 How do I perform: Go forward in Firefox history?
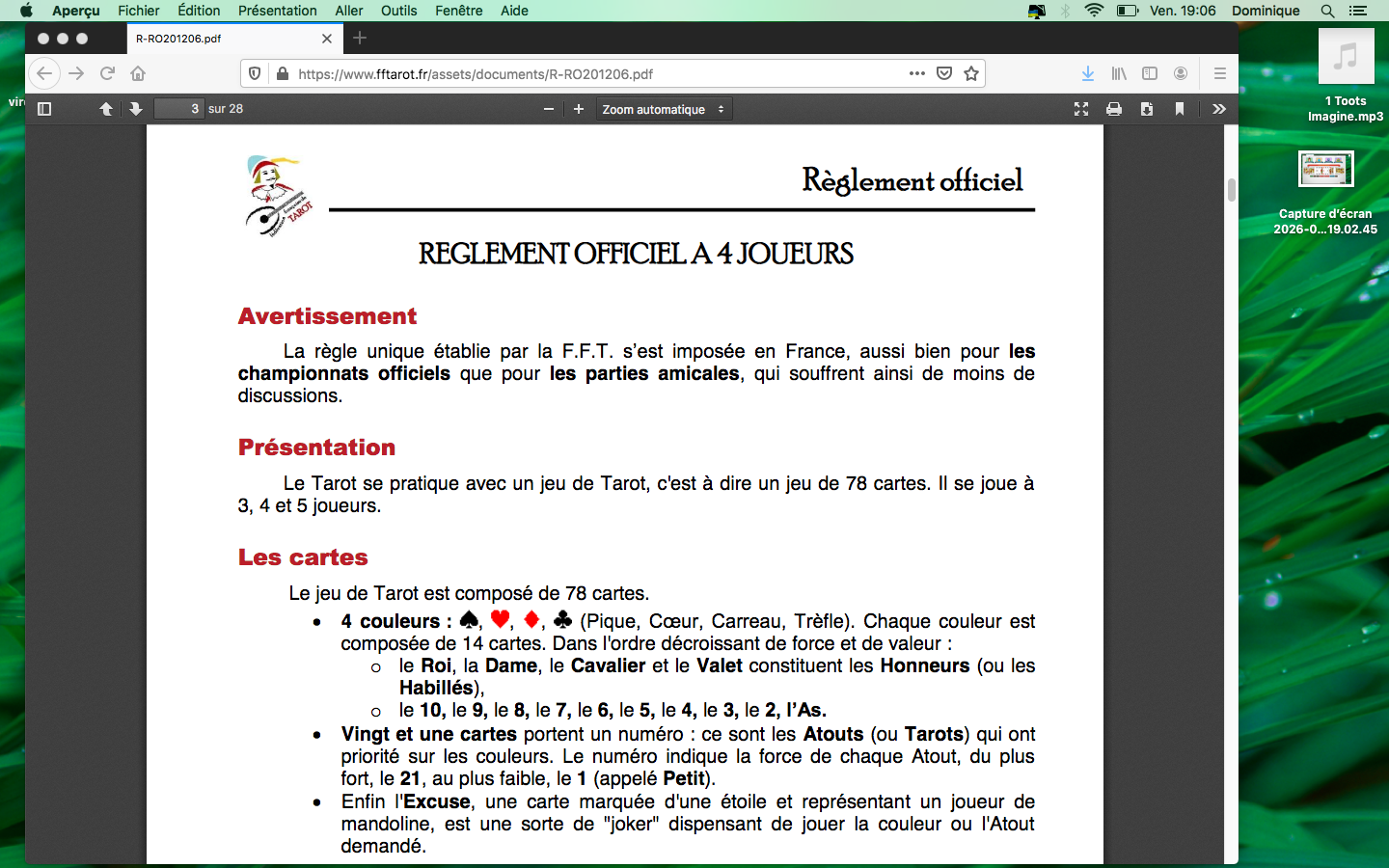(76, 73)
